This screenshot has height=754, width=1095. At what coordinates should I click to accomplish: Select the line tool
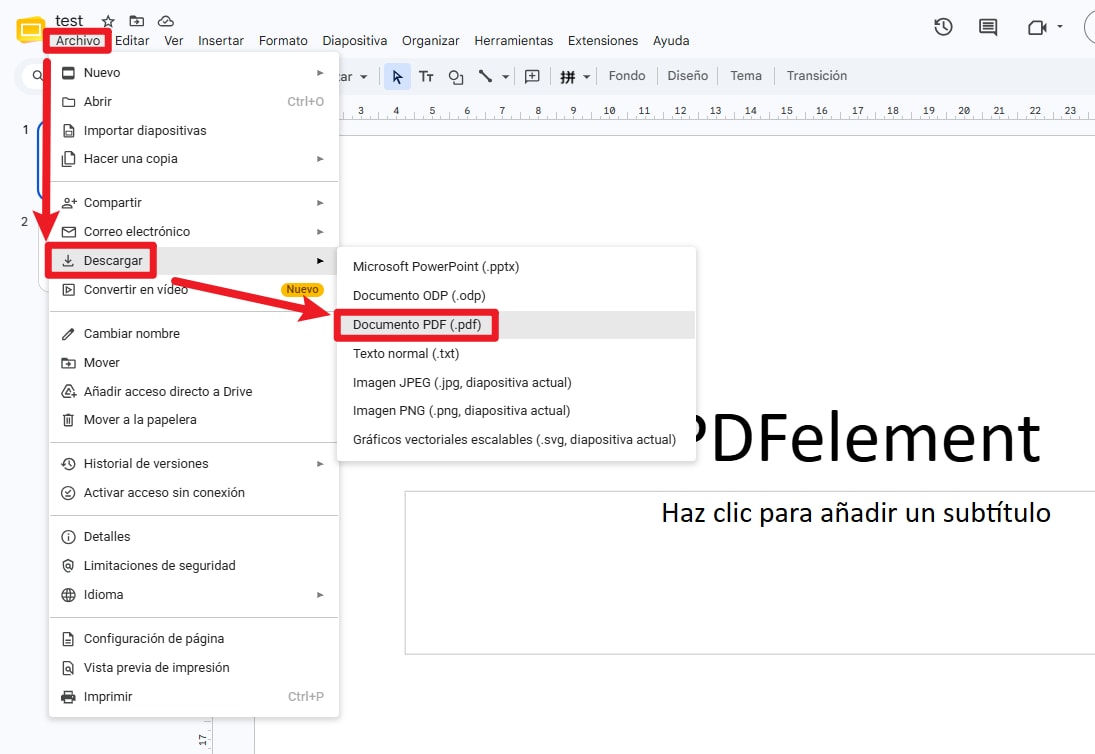pyautogui.click(x=485, y=76)
